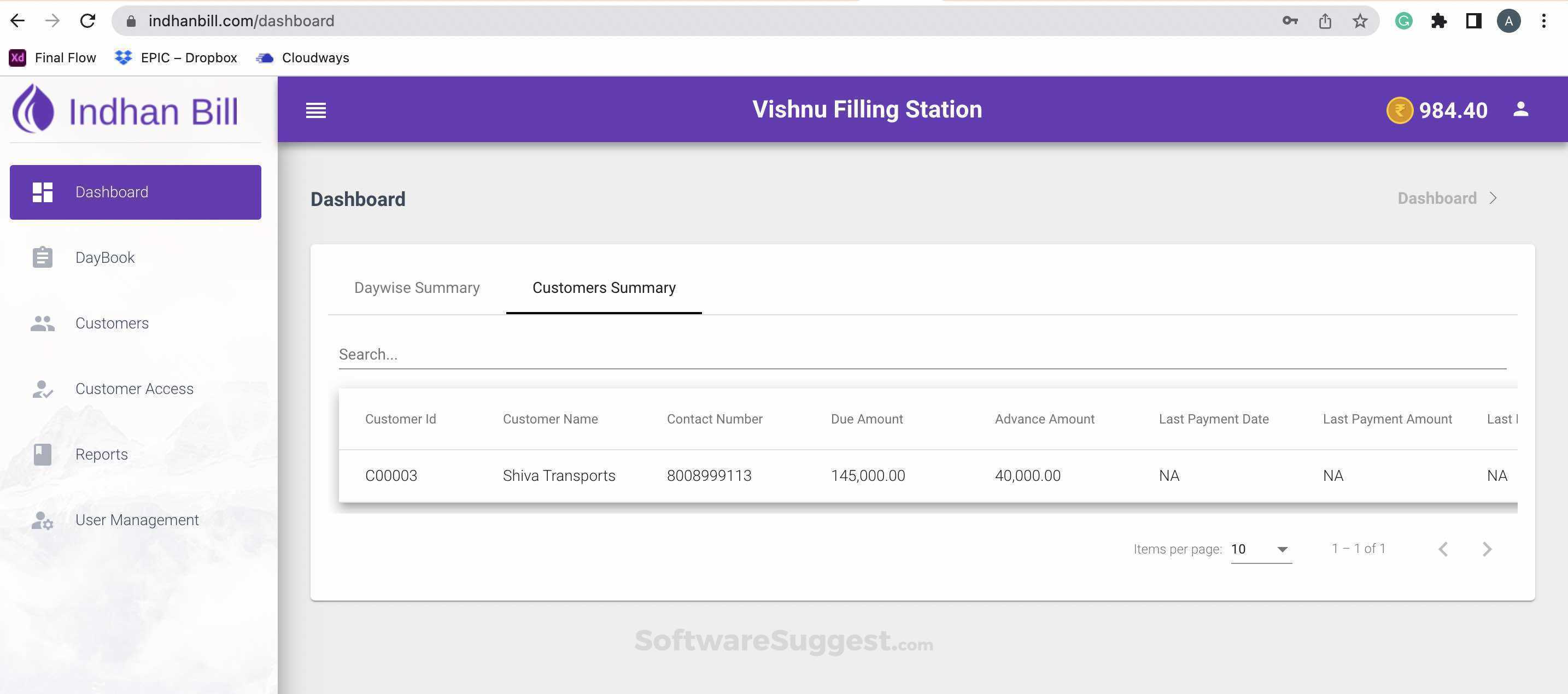The width and height of the screenshot is (1568, 694).
Task: Open the Chrome extensions puzzle icon
Action: click(x=1438, y=21)
